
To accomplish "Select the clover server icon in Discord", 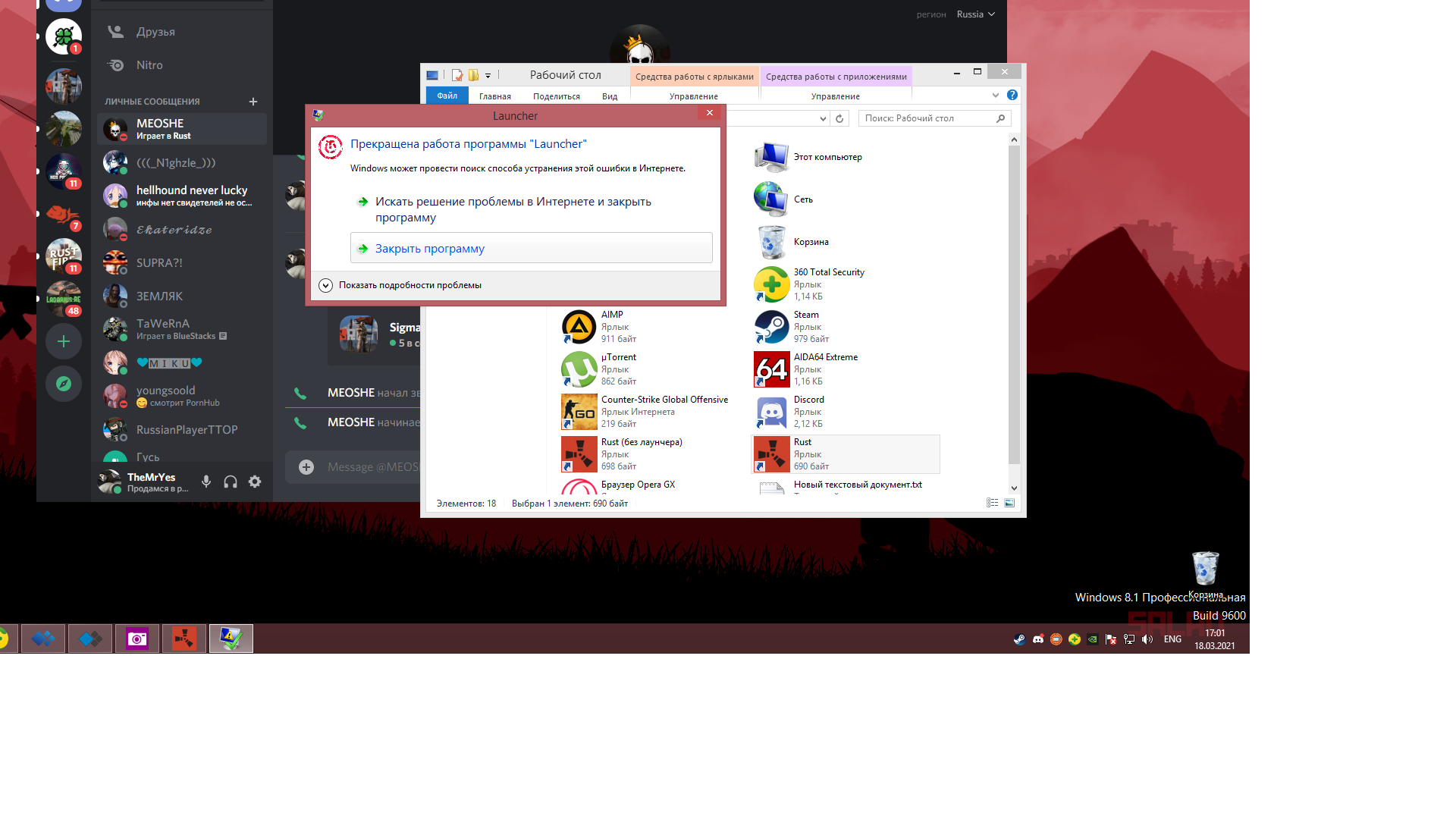I will tap(64, 36).
